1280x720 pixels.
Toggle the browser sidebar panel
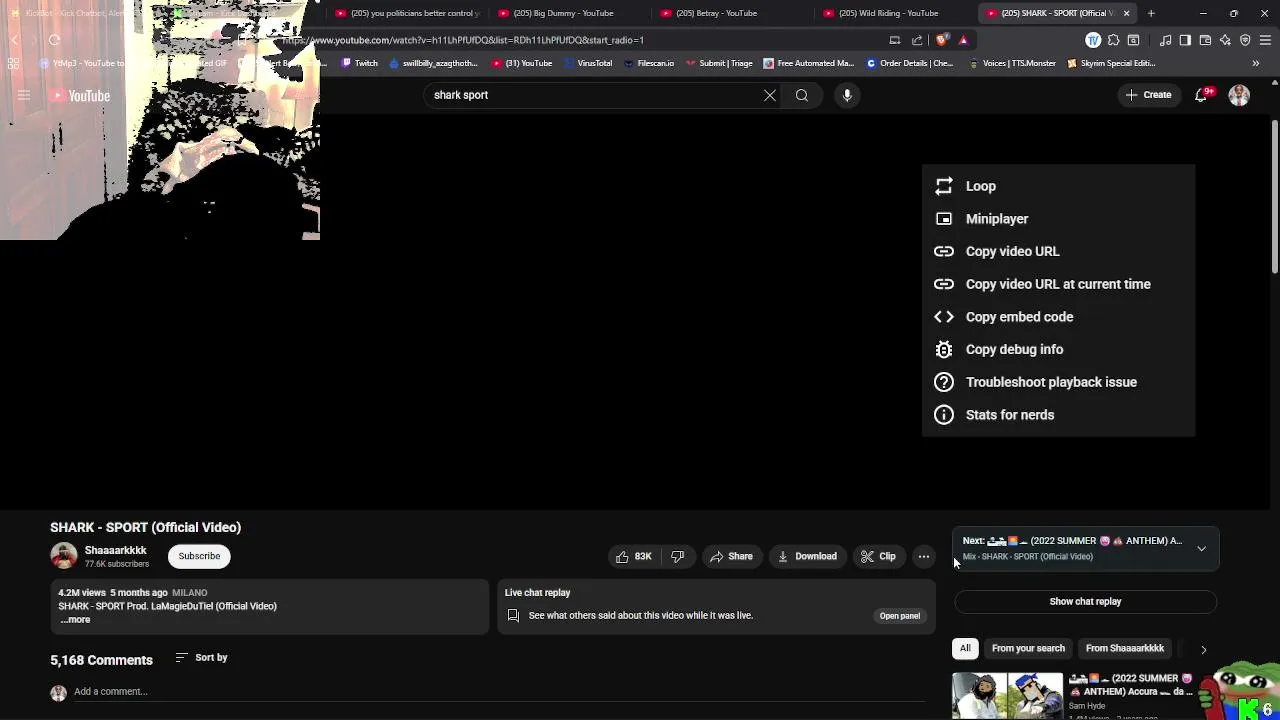tap(1185, 40)
